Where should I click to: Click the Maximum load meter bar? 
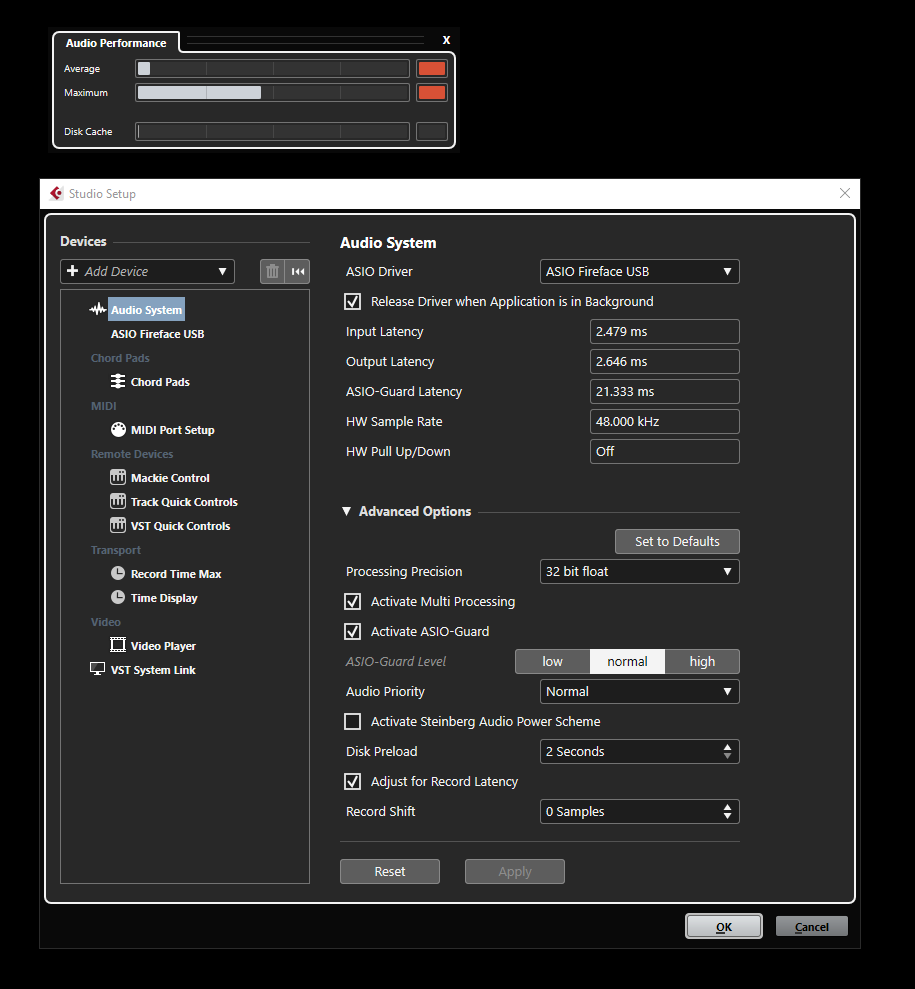(x=272, y=93)
